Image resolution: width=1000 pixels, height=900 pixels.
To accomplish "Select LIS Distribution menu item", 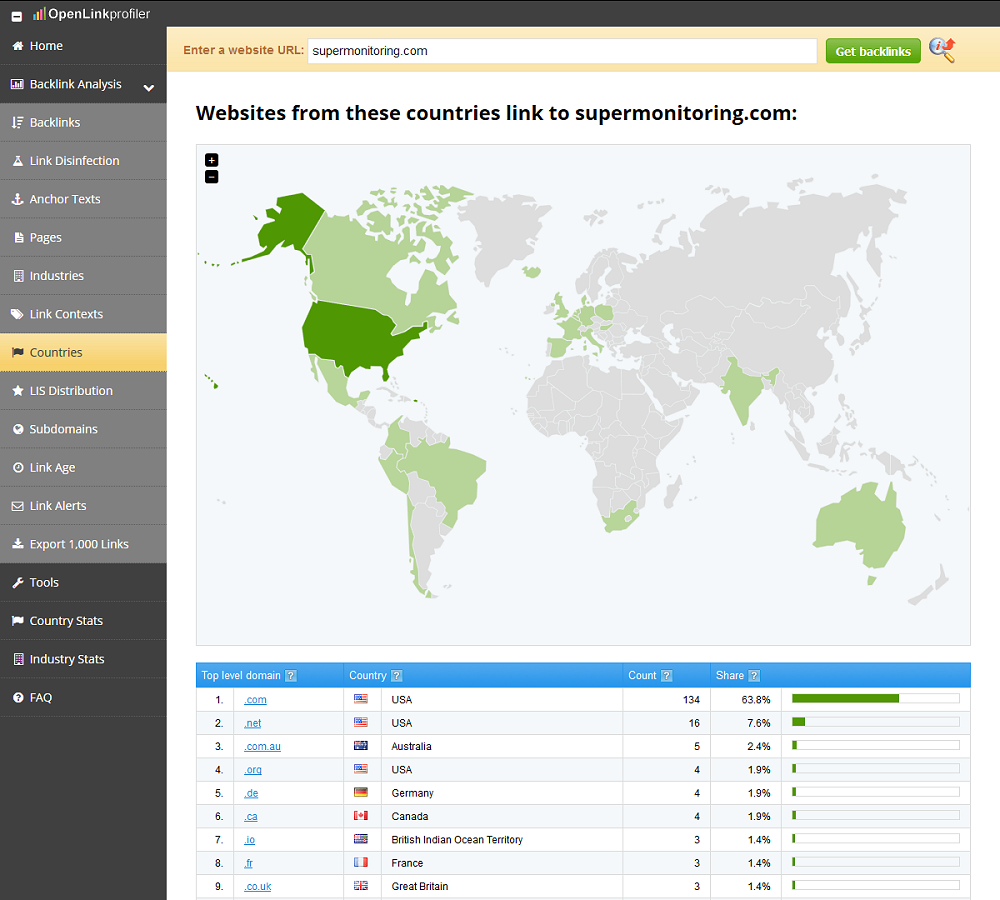I will (83, 390).
